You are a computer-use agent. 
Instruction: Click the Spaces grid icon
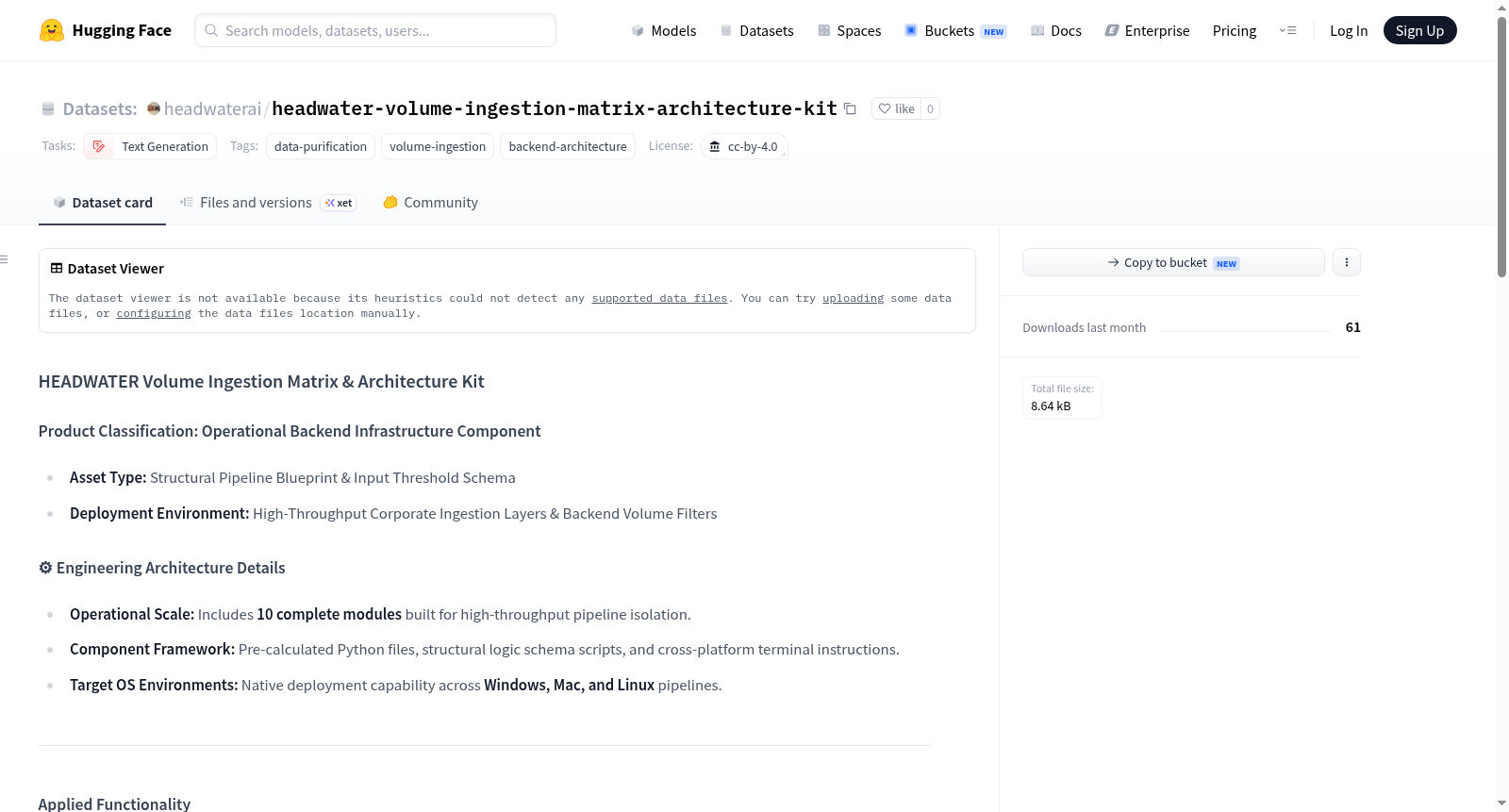824,30
